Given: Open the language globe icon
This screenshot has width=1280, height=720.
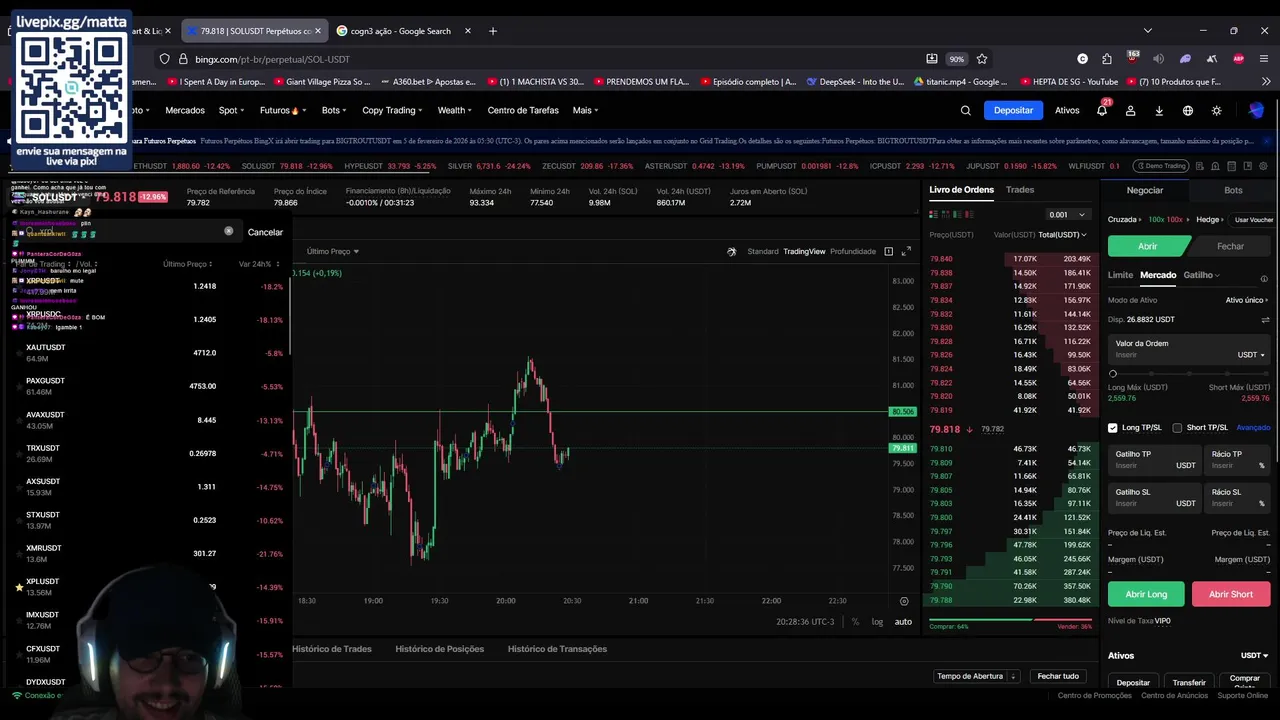Looking at the screenshot, I should click(x=1188, y=110).
